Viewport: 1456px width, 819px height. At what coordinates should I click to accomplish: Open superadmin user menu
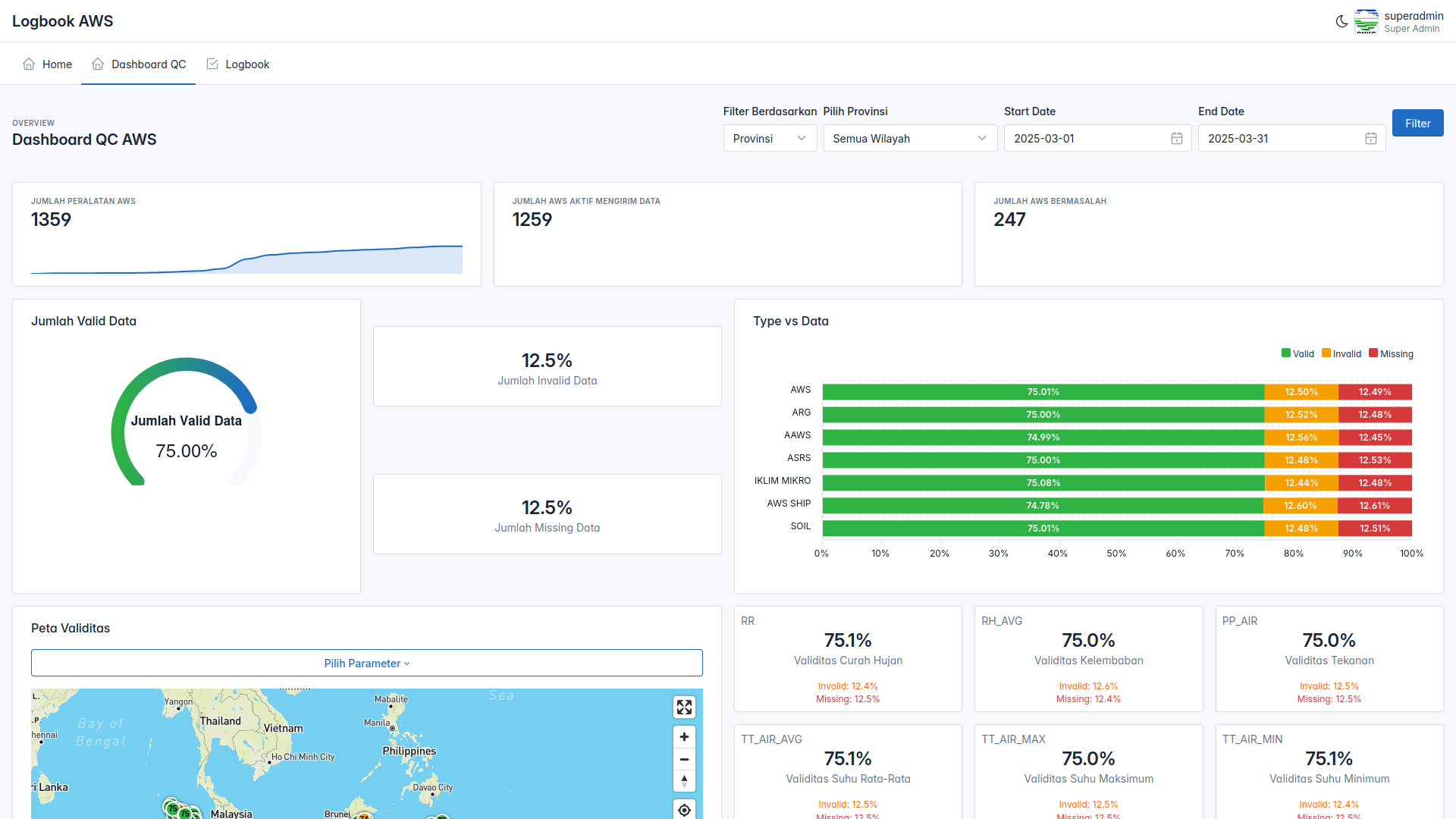point(1413,21)
